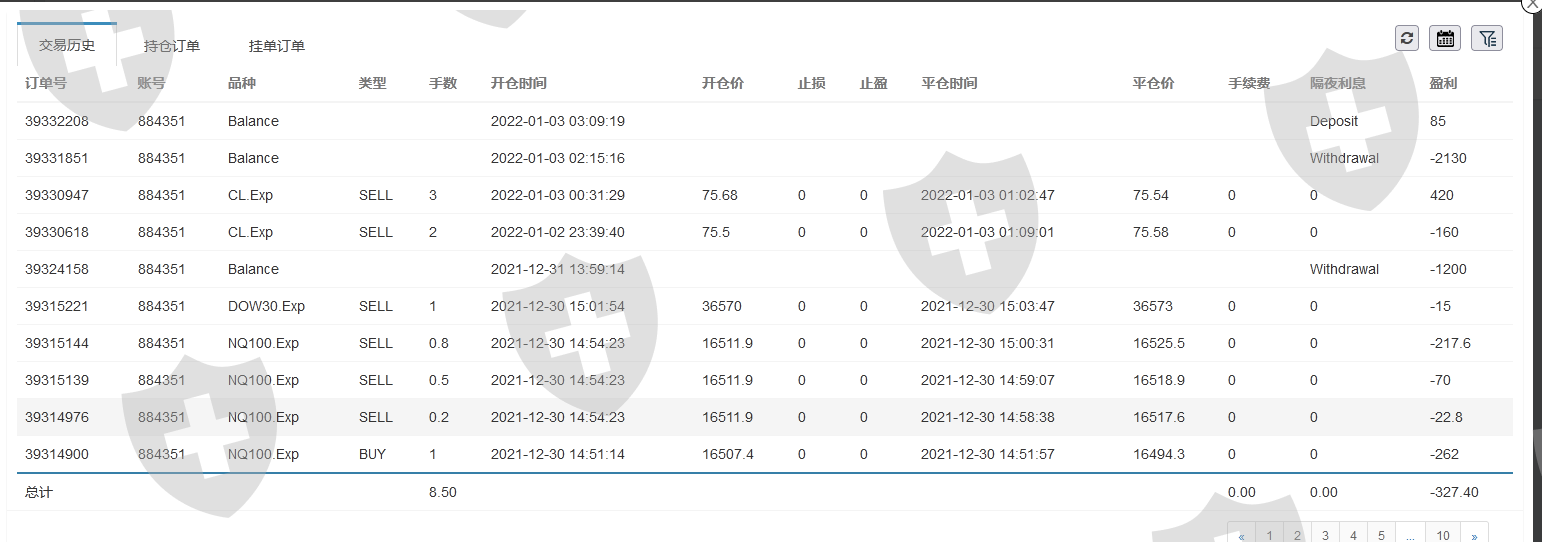This screenshot has height=542, width=1542.
Task: Select order number 39315221
Action: click(x=57, y=306)
